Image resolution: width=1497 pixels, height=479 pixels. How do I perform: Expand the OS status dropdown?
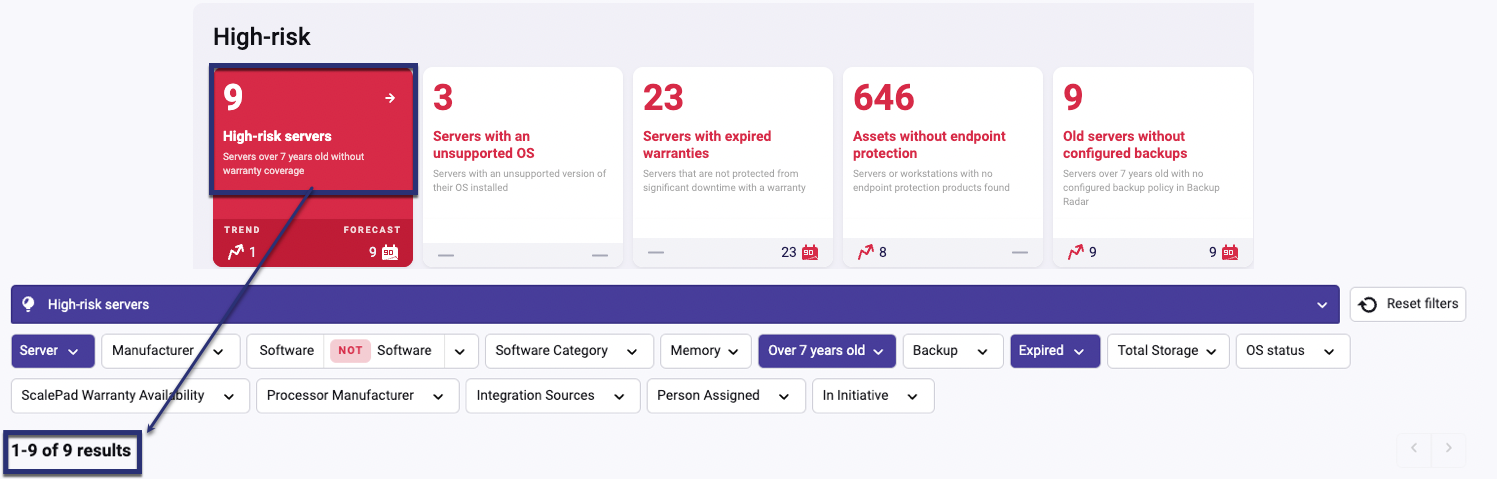(1292, 351)
